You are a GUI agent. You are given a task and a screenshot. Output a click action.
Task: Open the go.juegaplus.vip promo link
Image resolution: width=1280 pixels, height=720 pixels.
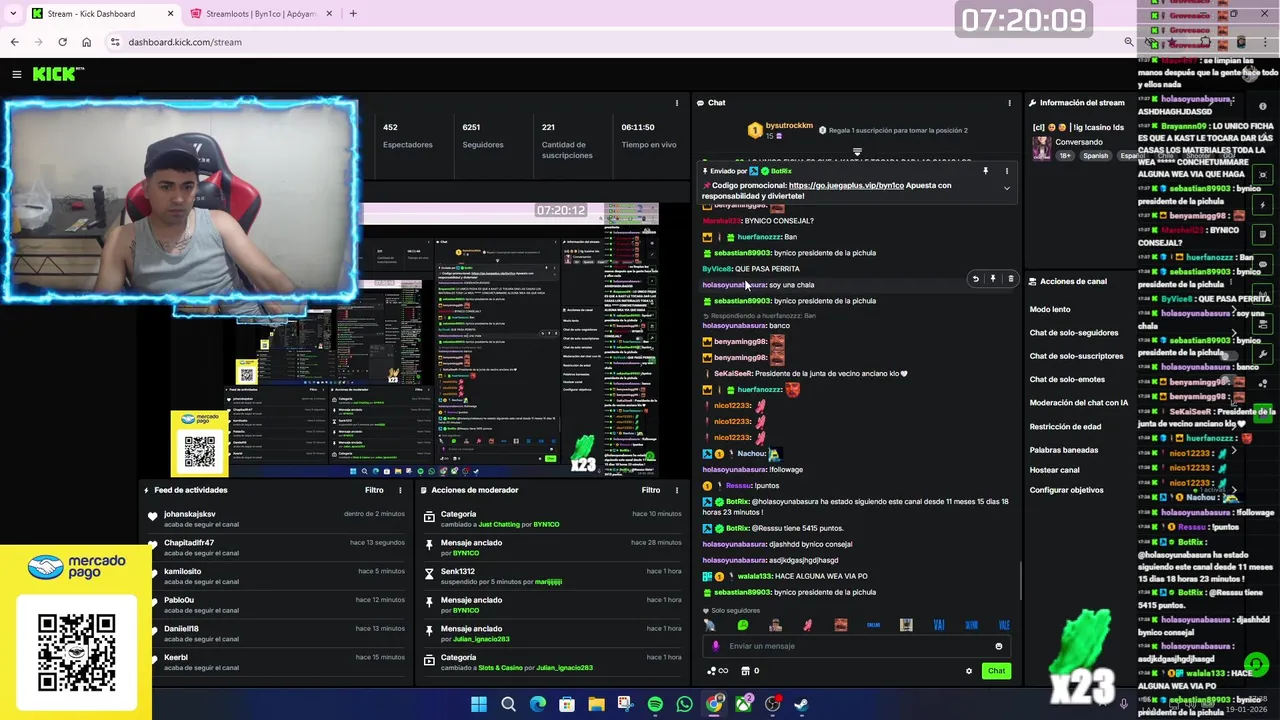pyautogui.click(x=846, y=185)
